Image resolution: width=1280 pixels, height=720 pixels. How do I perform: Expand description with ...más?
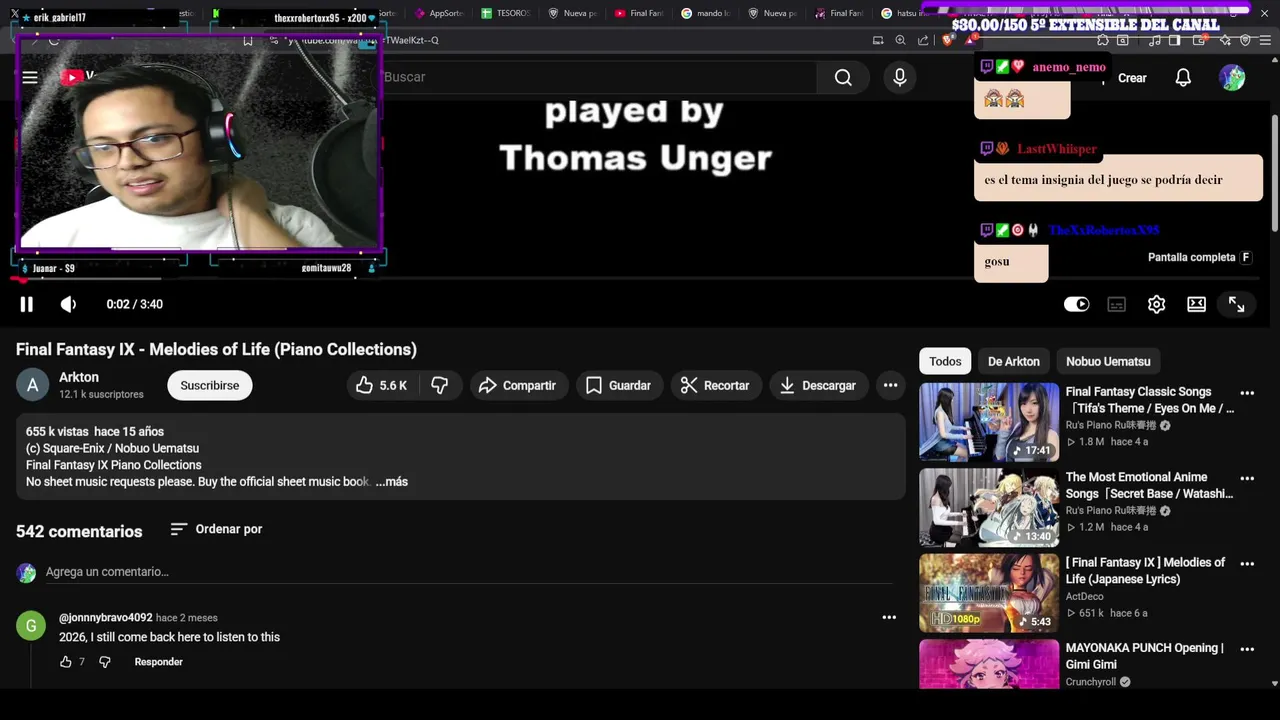[392, 482]
